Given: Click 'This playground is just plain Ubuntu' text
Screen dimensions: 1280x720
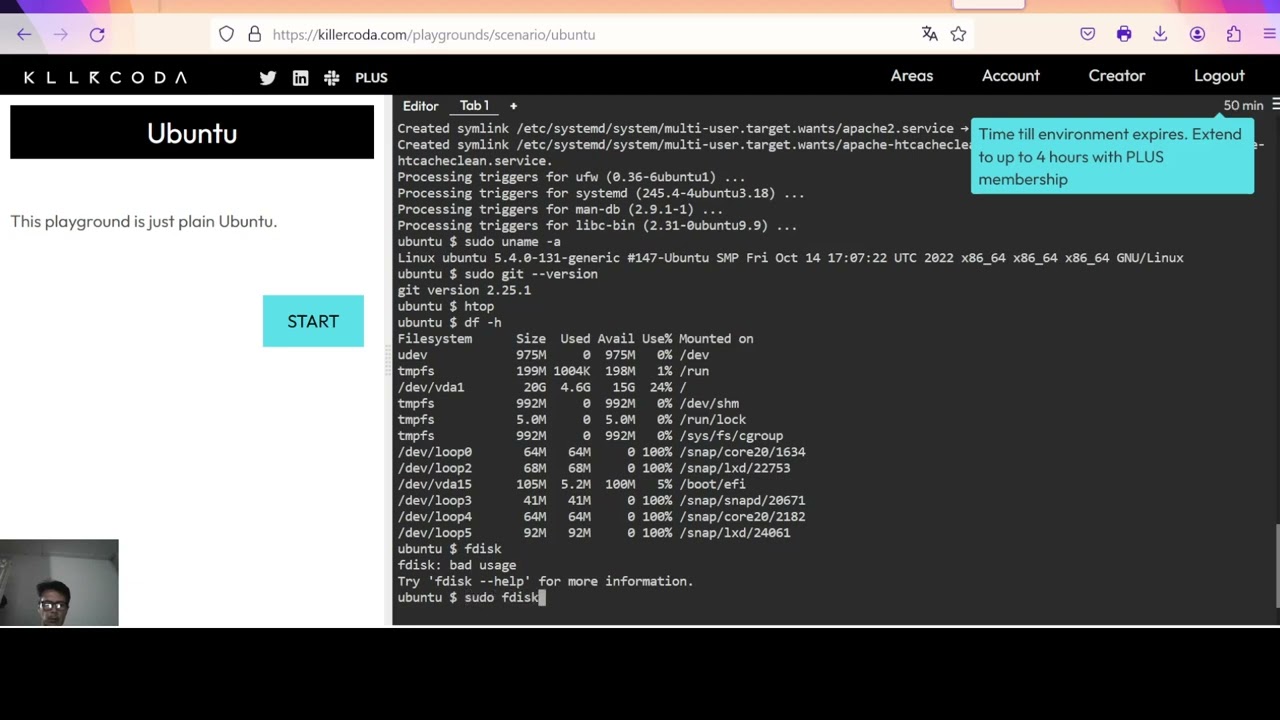Looking at the screenshot, I should point(144,221).
